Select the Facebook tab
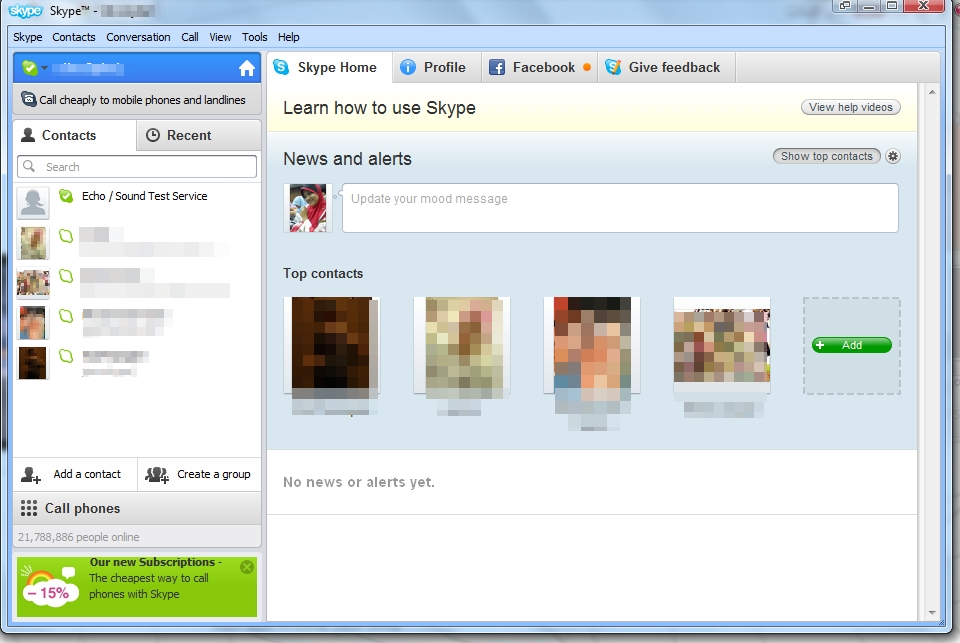 click(x=539, y=67)
